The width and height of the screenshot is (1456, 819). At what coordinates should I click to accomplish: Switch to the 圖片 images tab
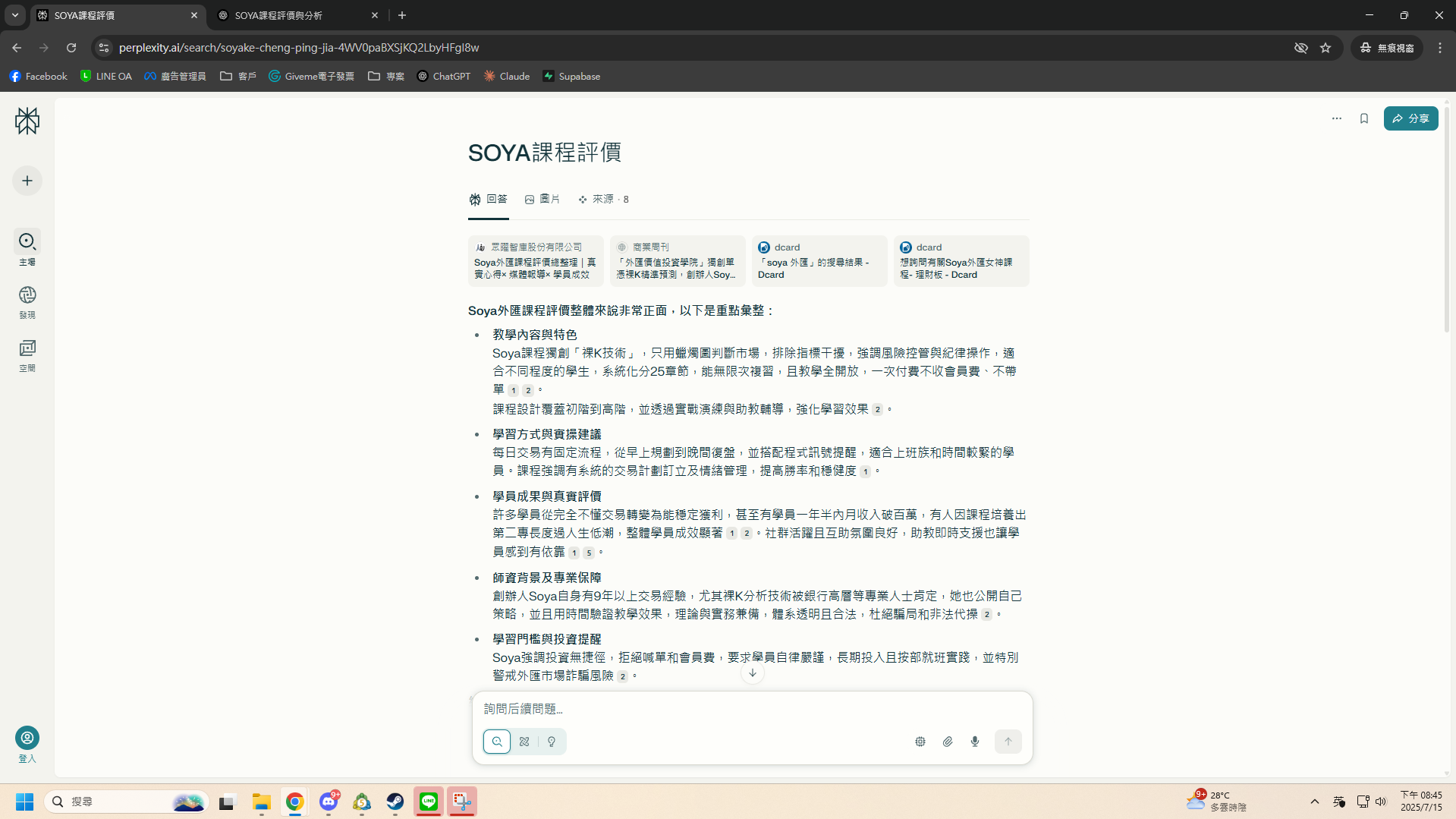(542, 199)
